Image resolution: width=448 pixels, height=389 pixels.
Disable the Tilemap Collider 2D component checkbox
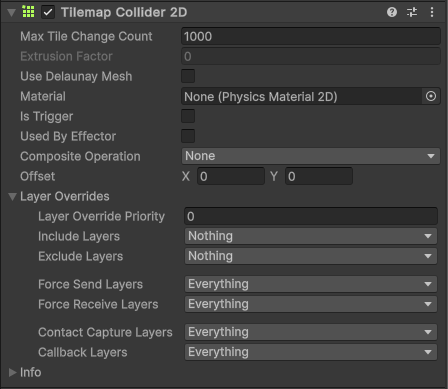(48, 12)
